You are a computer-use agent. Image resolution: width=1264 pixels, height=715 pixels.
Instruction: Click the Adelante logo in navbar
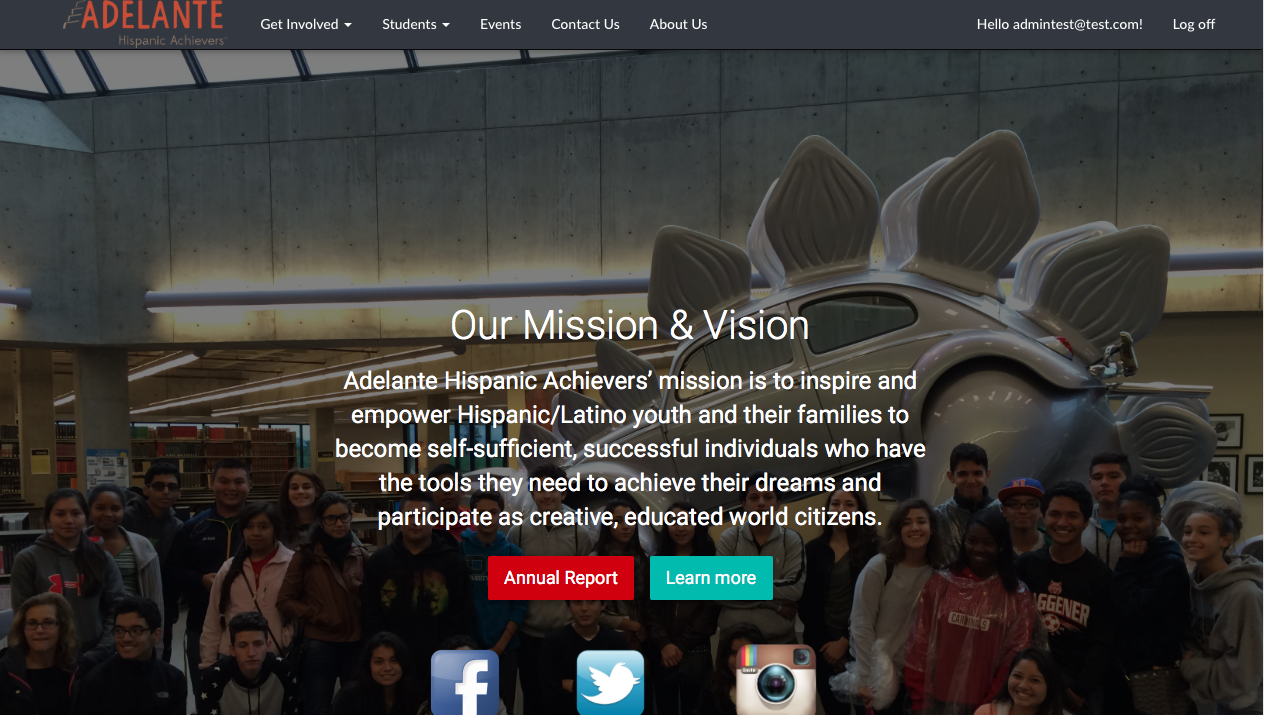tap(144, 23)
